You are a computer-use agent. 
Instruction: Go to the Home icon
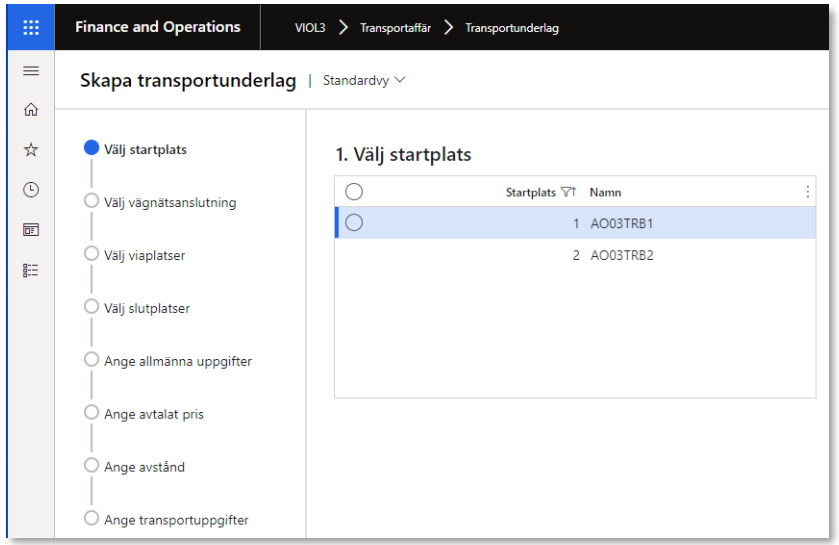tap(31, 110)
